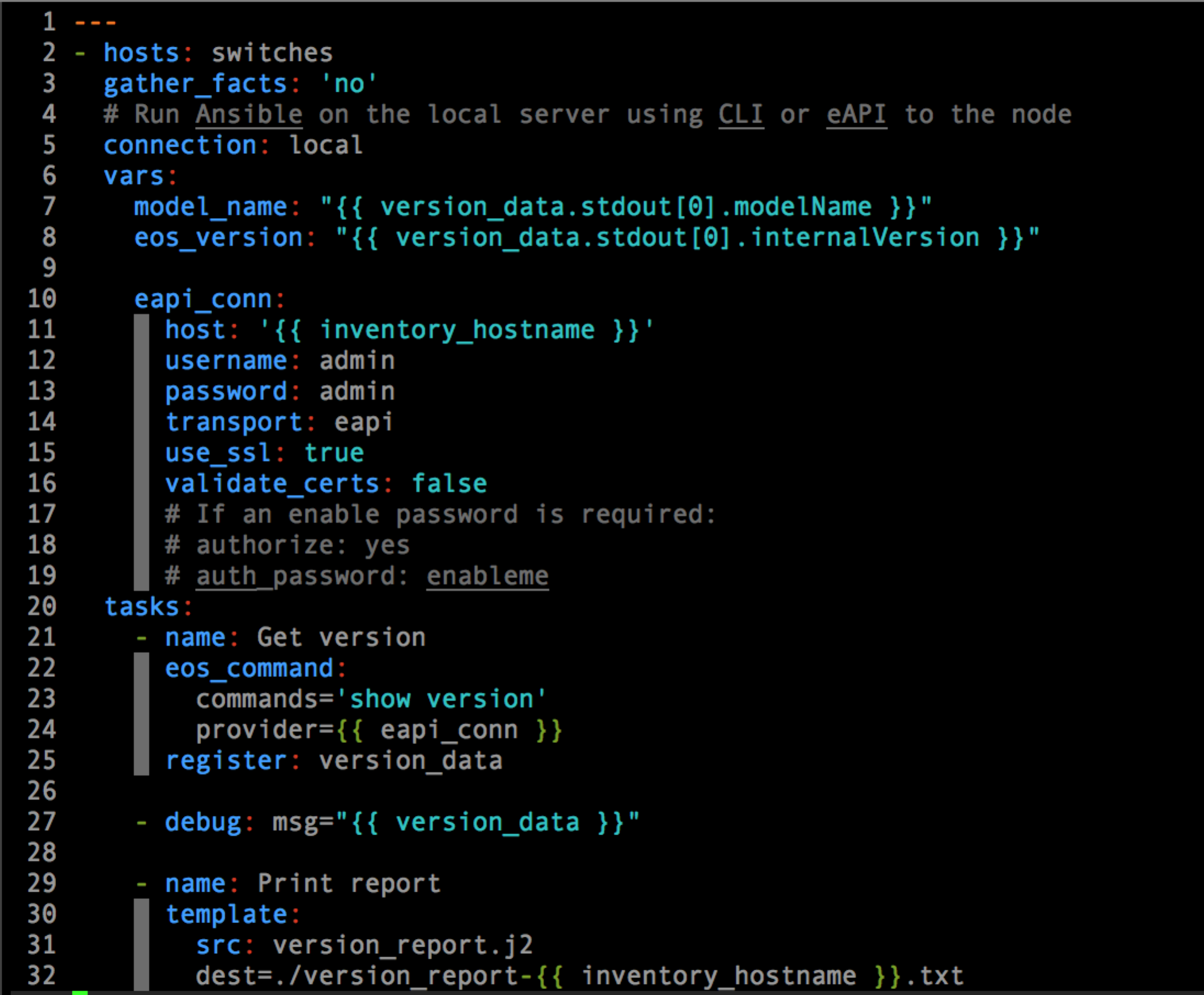Click the 'connection' key on line 5
Viewport: 1204px width, 995px height.
[180, 145]
